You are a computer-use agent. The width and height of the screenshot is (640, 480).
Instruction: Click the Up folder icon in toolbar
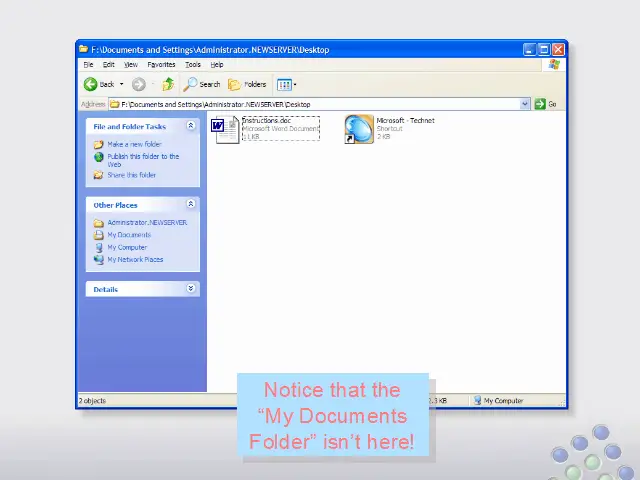click(x=168, y=85)
